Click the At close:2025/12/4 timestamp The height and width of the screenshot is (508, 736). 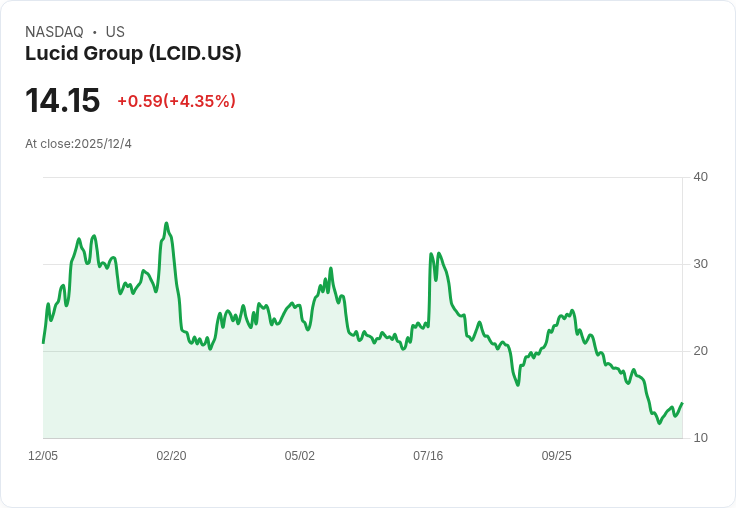78,144
